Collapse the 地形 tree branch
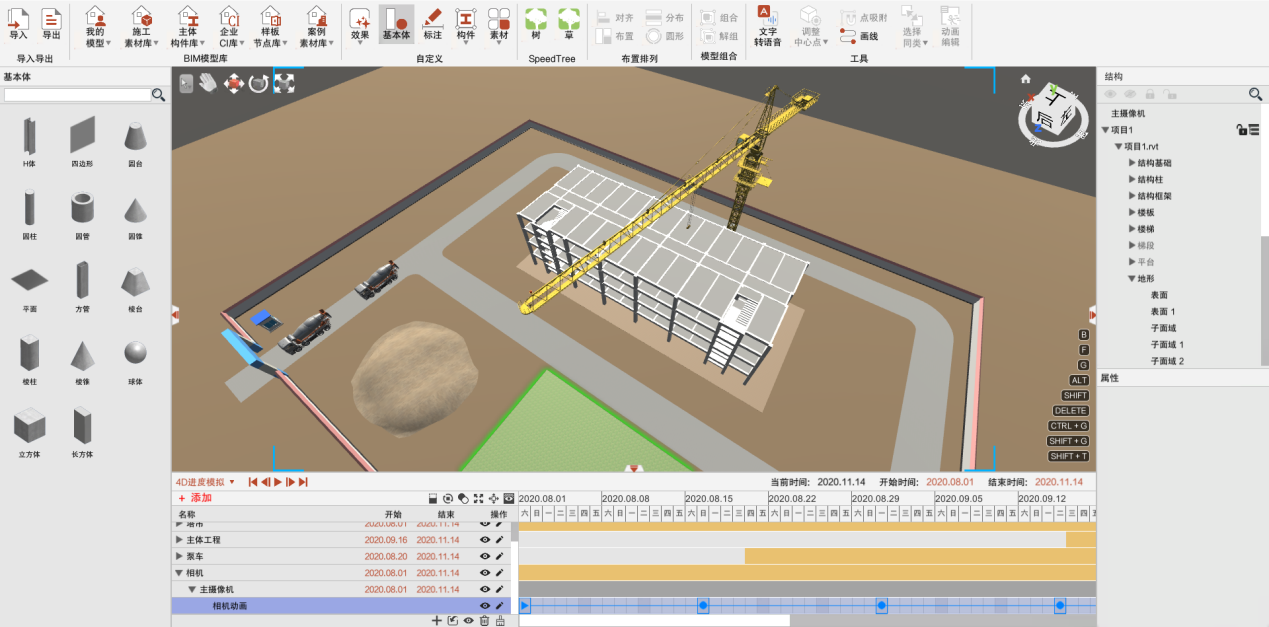Screen dimensions: 1269x627 [x=1131, y=277]
